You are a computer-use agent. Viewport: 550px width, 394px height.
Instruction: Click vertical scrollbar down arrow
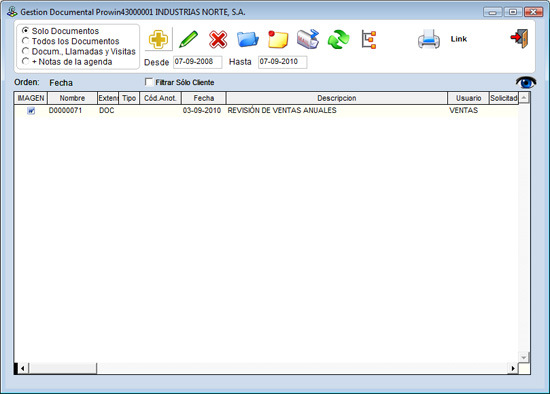point(524,358)
